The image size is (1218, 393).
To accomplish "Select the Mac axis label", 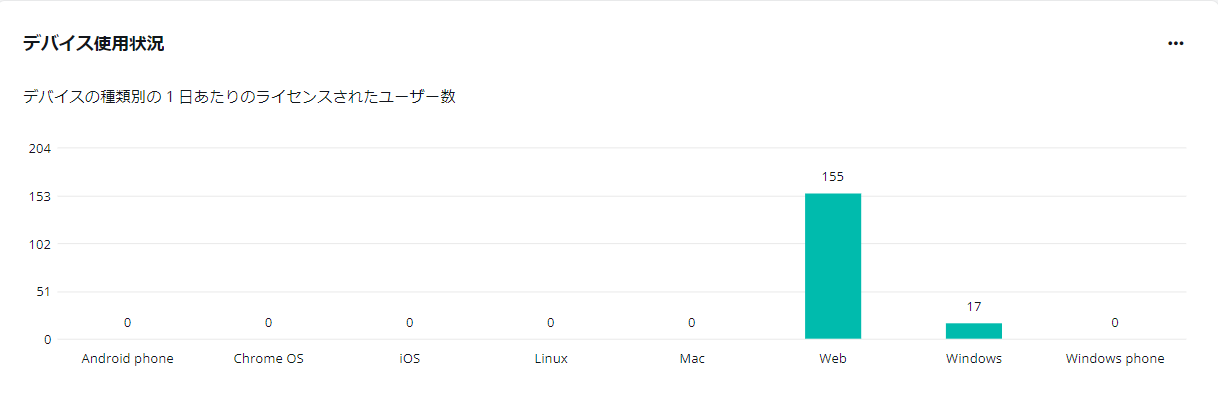I will tap(692, 358).
